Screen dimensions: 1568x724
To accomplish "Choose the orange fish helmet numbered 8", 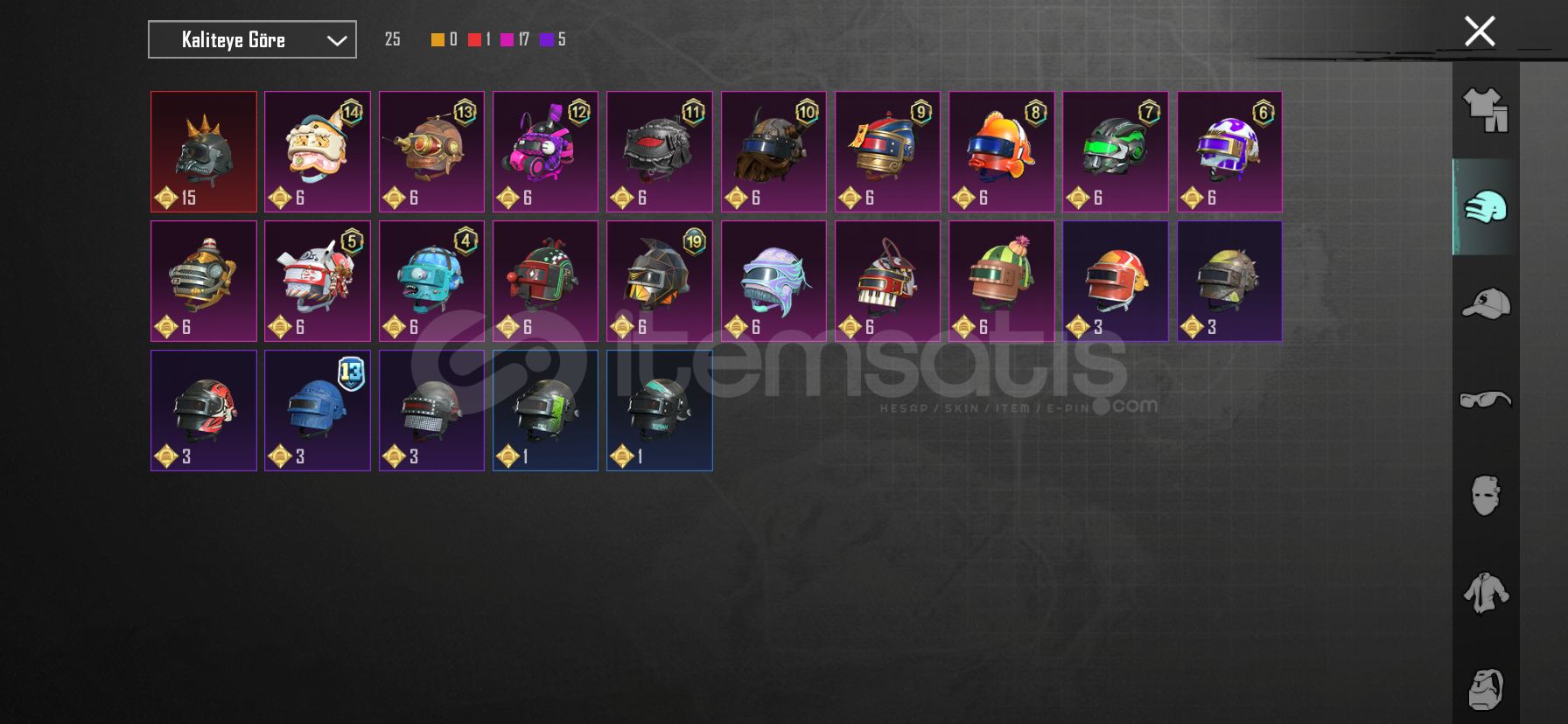I will (x=1001, y=151).
